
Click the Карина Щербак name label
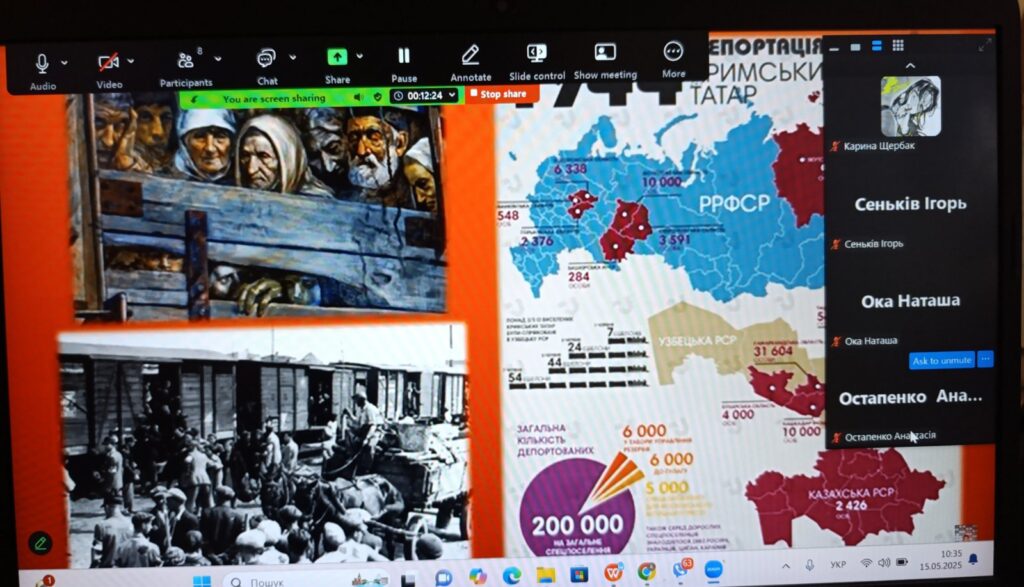click(x=879, y=146)
